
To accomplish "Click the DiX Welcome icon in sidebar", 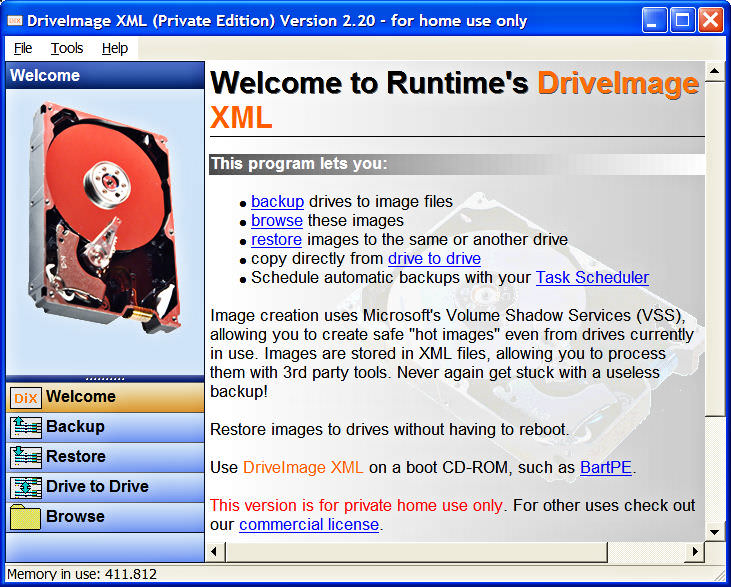I will [x=26, y=398].
